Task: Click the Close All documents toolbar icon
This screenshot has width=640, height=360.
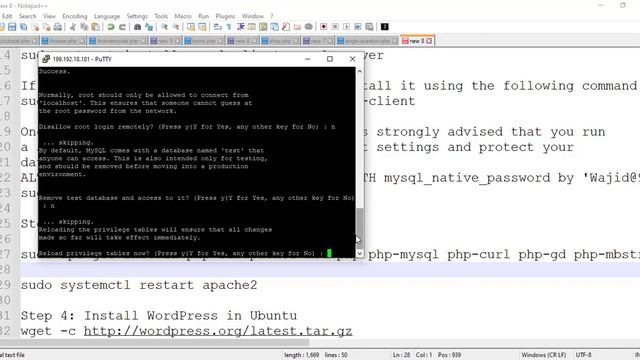Action: click(47, 27)
